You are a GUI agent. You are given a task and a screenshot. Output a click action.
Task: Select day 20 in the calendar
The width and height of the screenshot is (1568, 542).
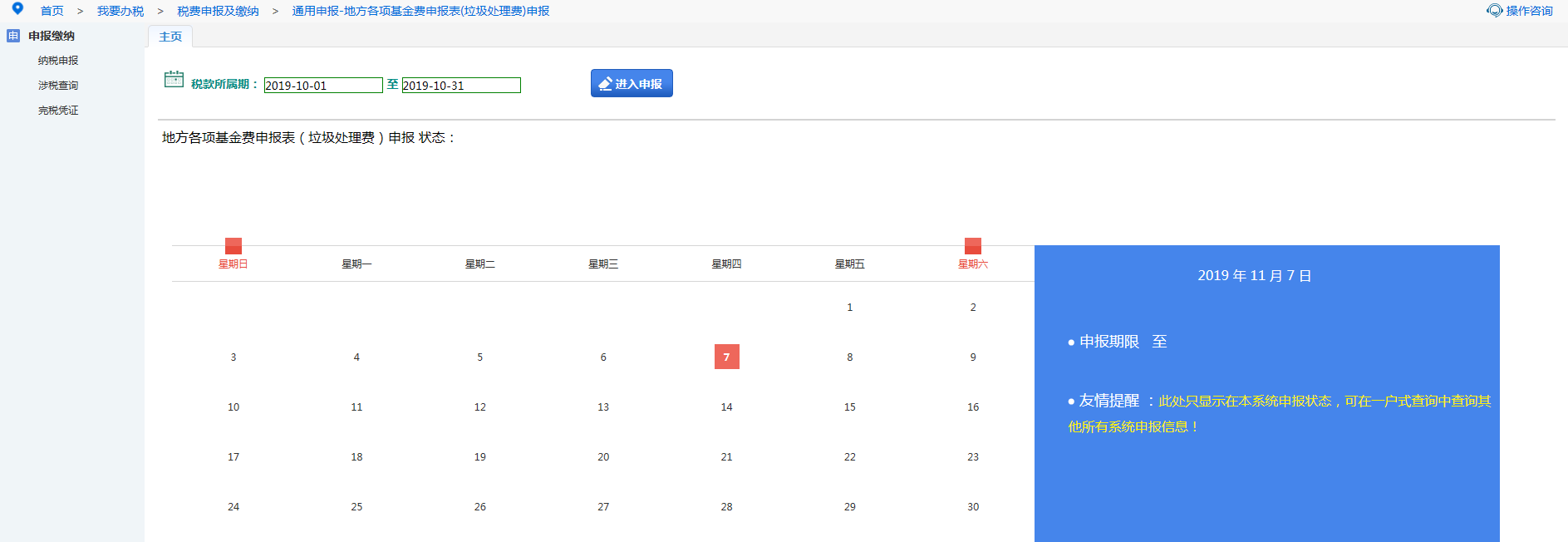pos(603,457)
